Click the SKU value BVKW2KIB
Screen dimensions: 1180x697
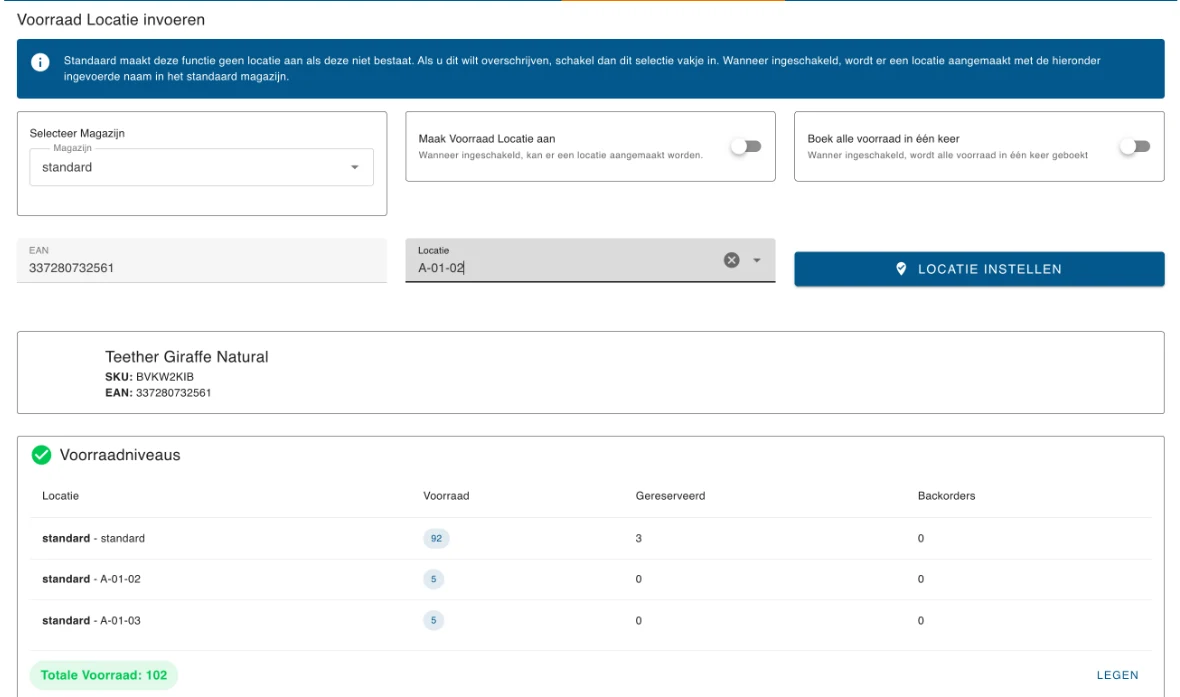pos(165,376)
